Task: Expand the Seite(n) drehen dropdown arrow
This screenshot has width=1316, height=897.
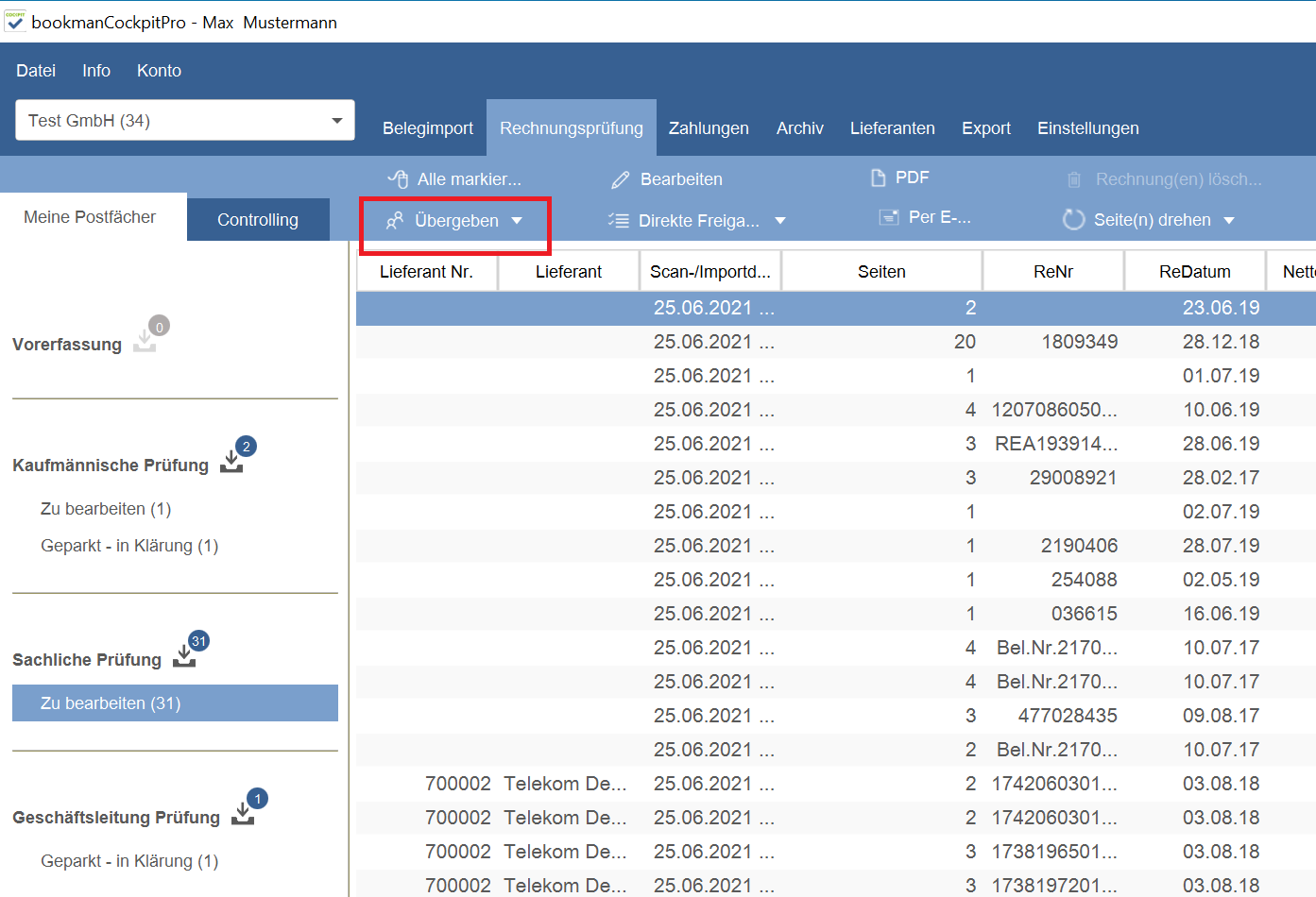Action: tap(1229, 221)
